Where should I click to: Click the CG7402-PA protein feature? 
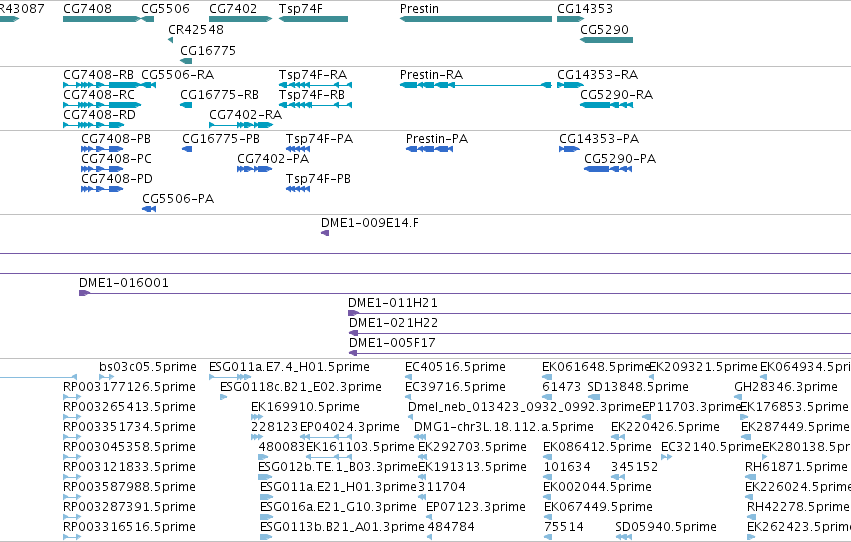[x=255, y=169]
